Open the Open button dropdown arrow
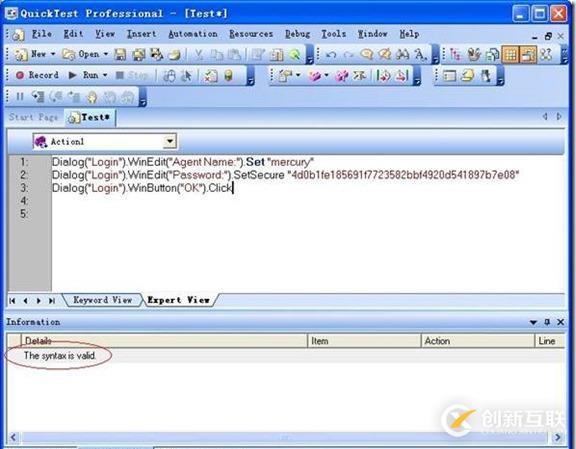 pos(106,54)
